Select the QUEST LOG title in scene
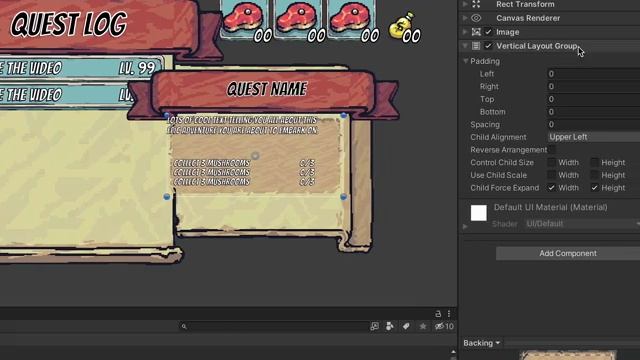This screenshot has height=360, width=640. pyautogui.click(x=69, y=24)
